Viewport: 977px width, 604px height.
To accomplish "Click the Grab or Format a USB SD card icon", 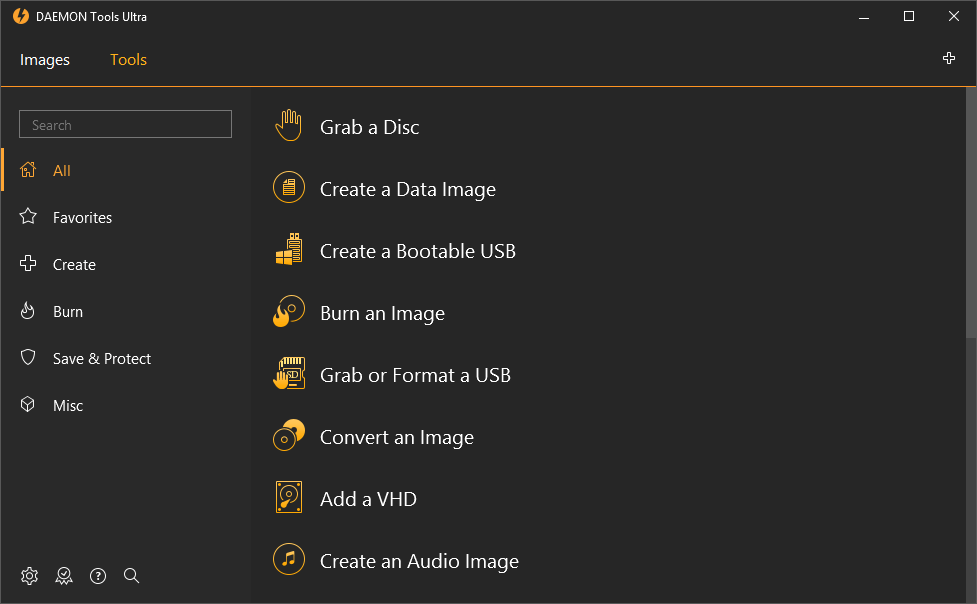I will [289, 373].
